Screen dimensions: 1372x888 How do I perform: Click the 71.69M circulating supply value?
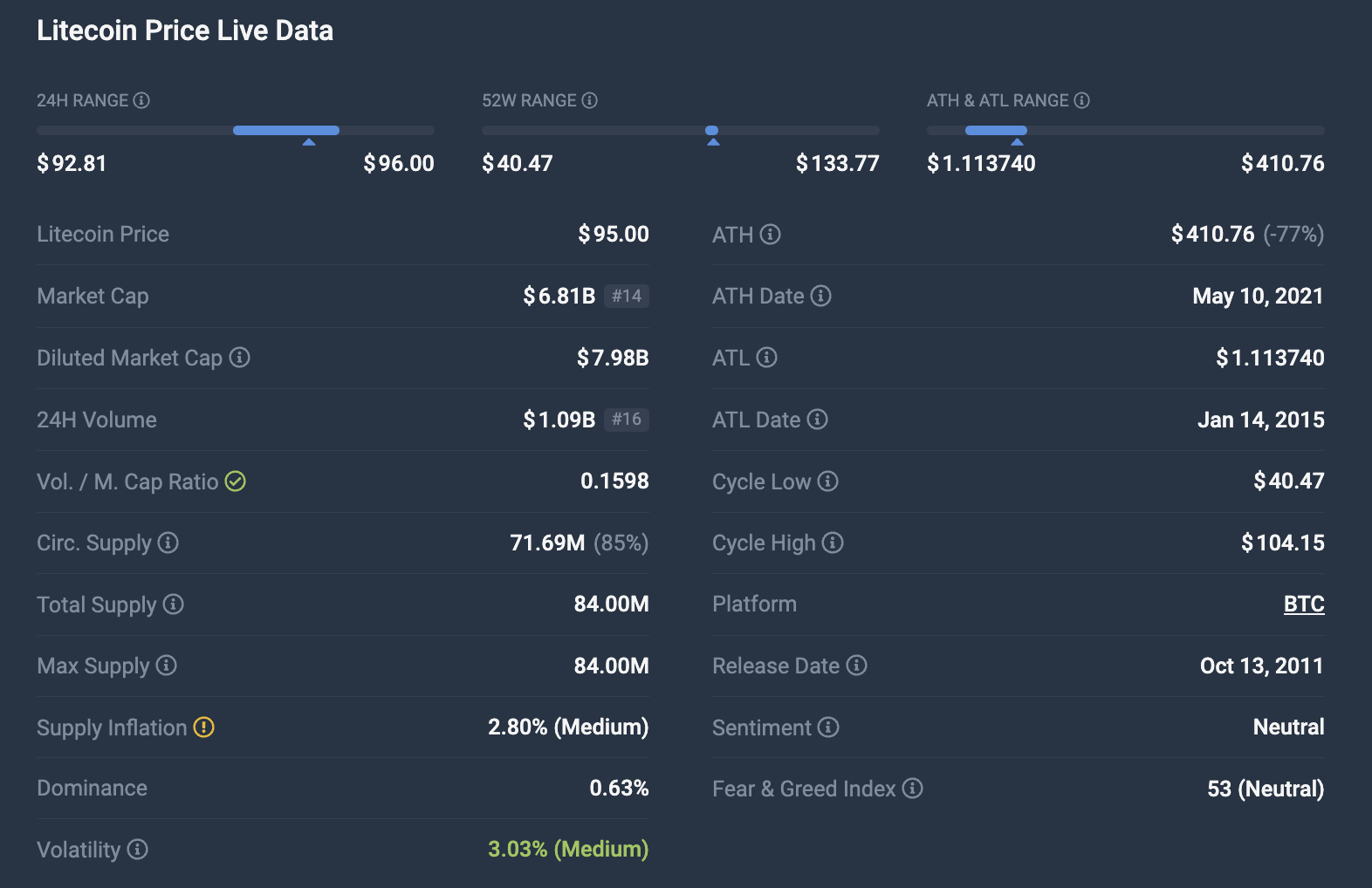(x=548, y=543)
